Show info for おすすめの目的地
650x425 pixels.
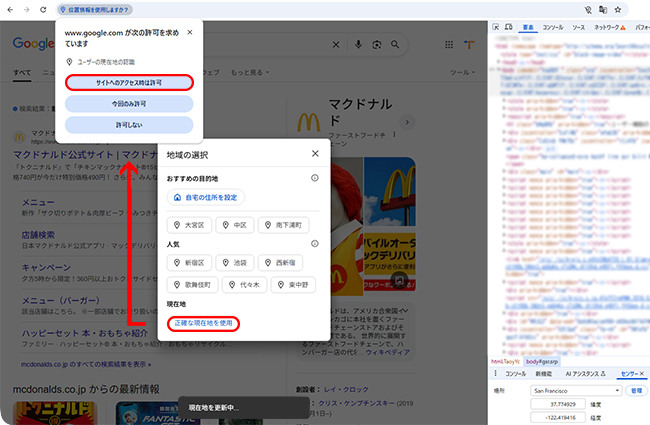[315, 178]
